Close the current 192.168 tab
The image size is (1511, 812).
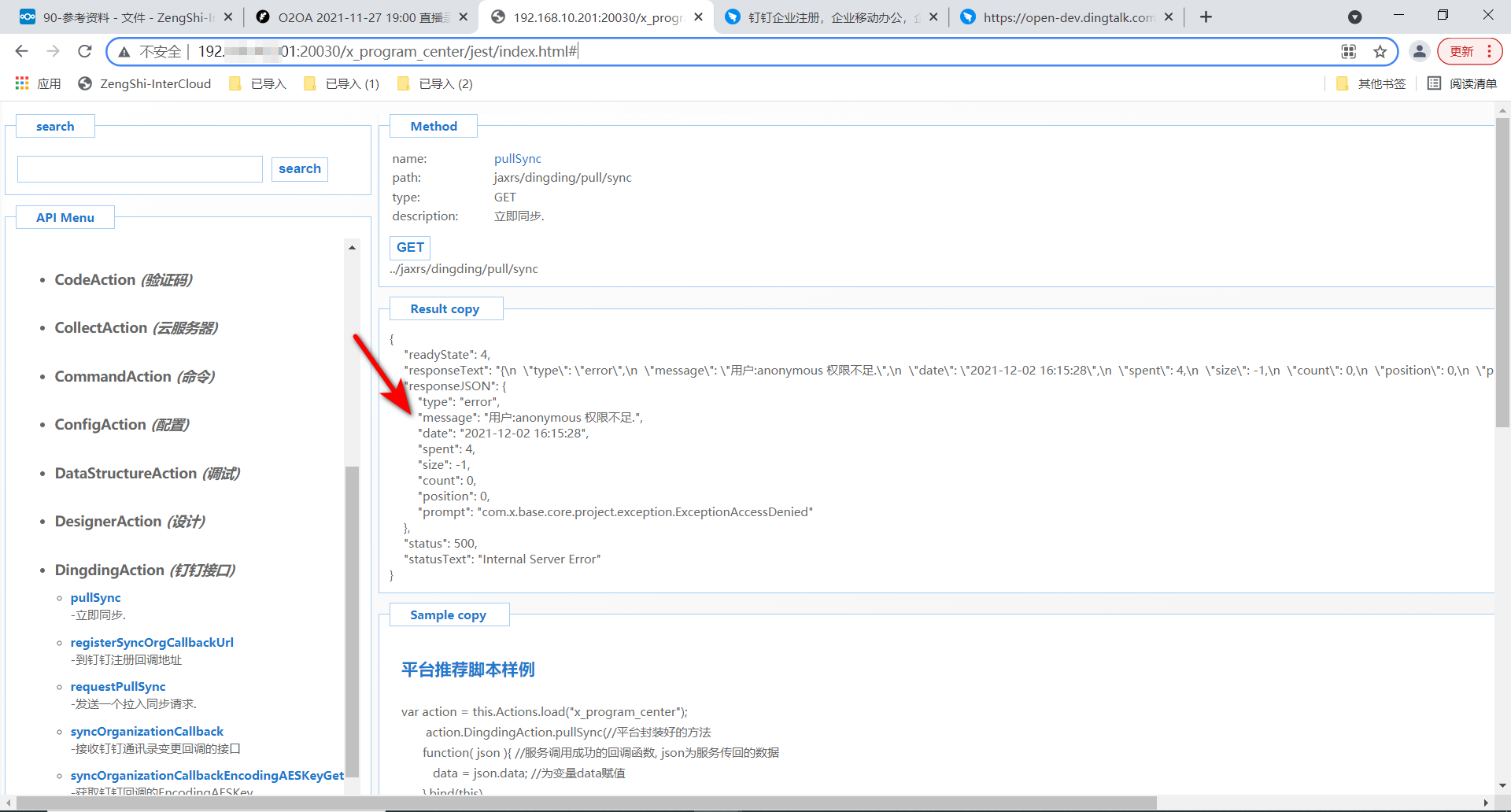tap(699, 17)
